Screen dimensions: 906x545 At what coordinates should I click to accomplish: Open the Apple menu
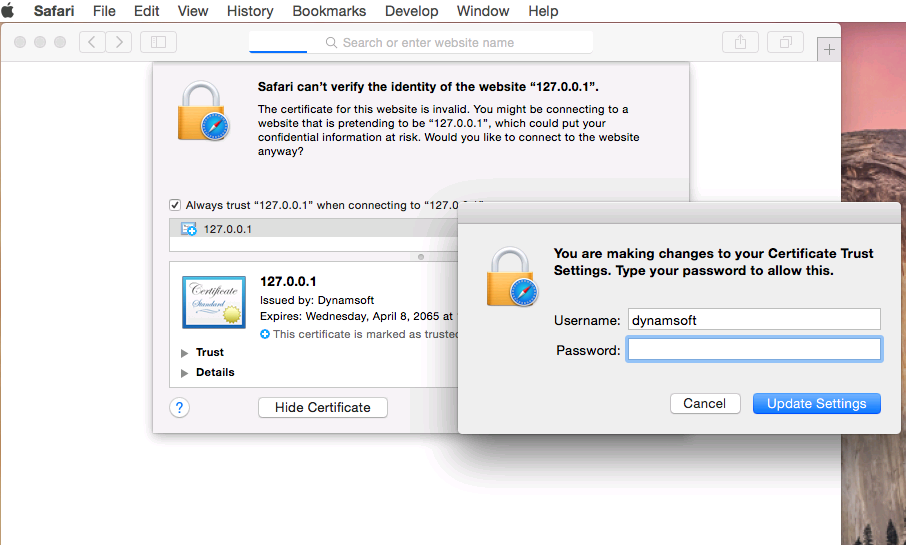[x=9, y=11]
